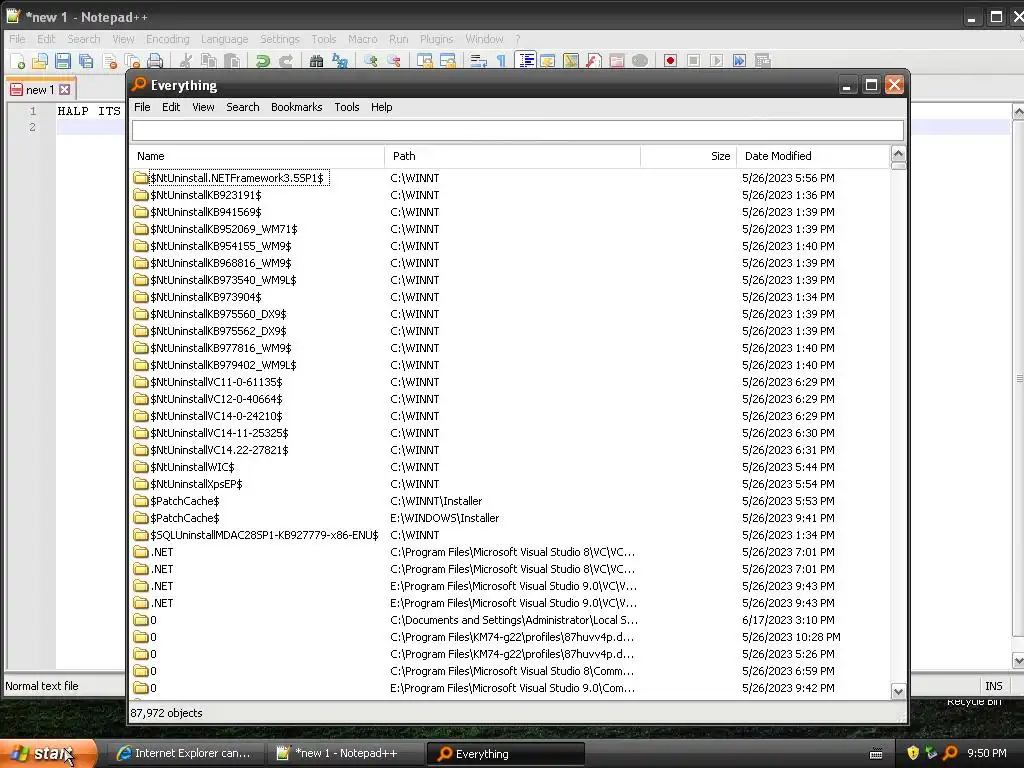Click folder icon of $NtUninstallVC11-0-61135$
The height and width of the screenshot is (768, 1024).
(140, 382)
